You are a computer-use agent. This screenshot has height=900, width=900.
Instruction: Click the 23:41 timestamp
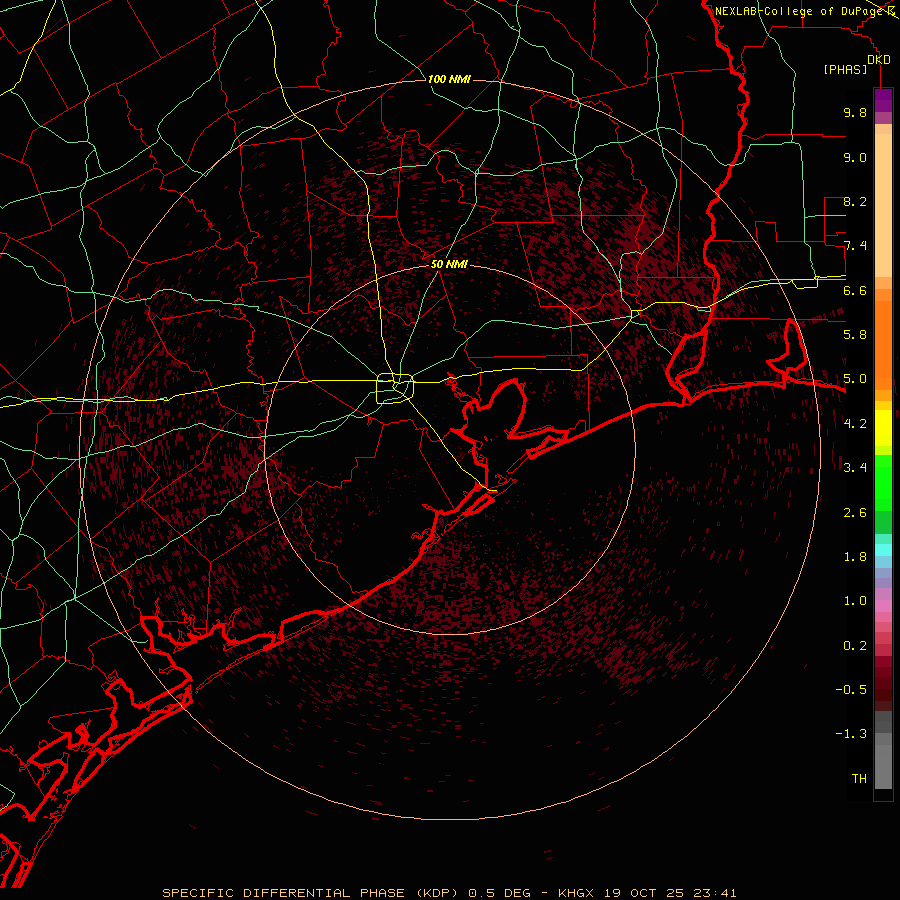715,893
